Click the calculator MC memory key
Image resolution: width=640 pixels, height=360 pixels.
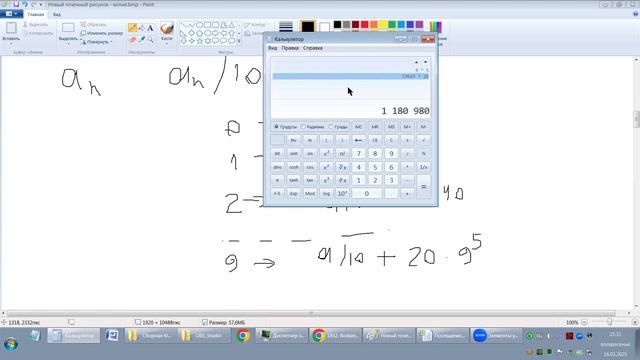tap(358, 127)
